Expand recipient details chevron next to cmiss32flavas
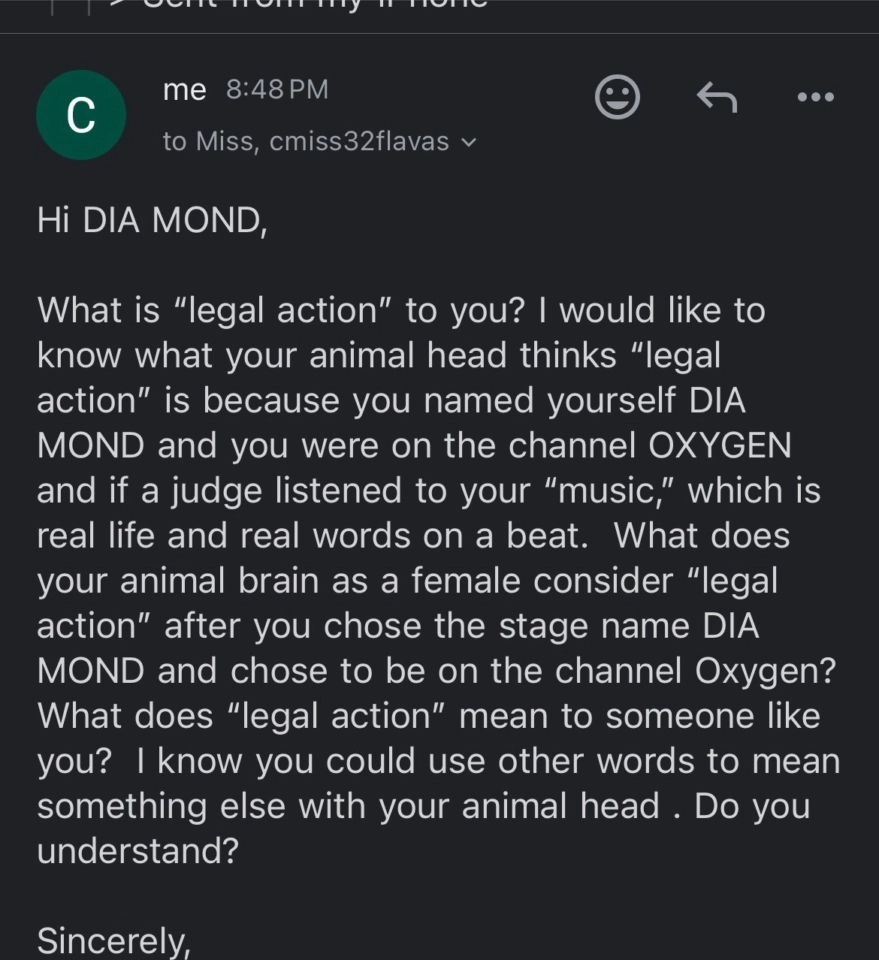This screenshot has width=879, height=960. tap(468, 143)
